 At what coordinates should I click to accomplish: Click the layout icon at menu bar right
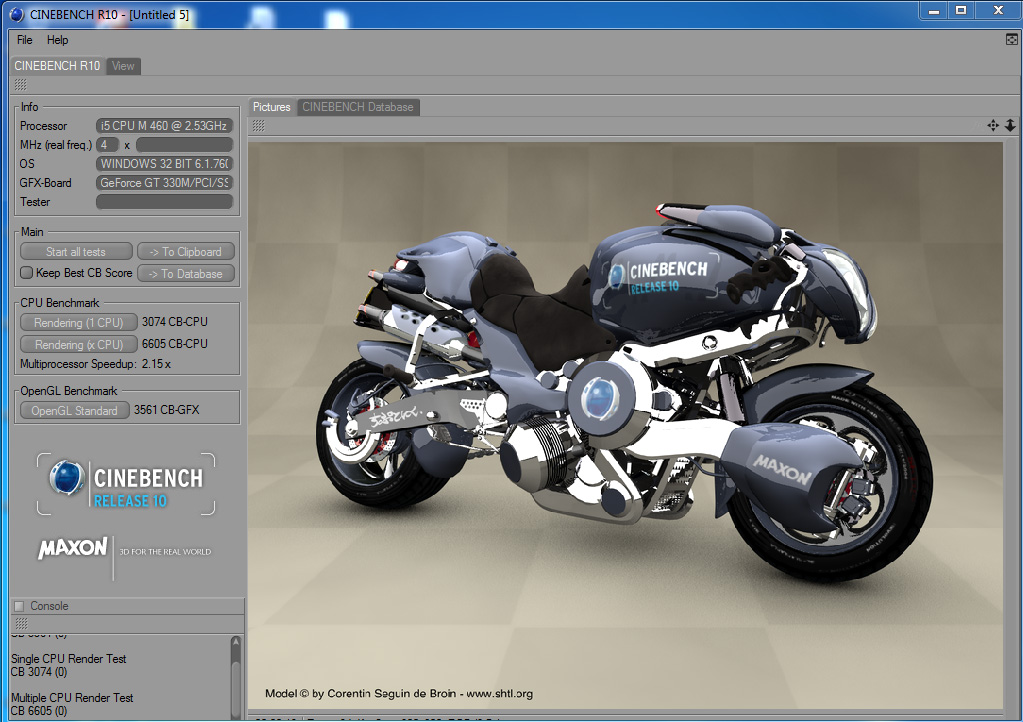coord(1011,40)
